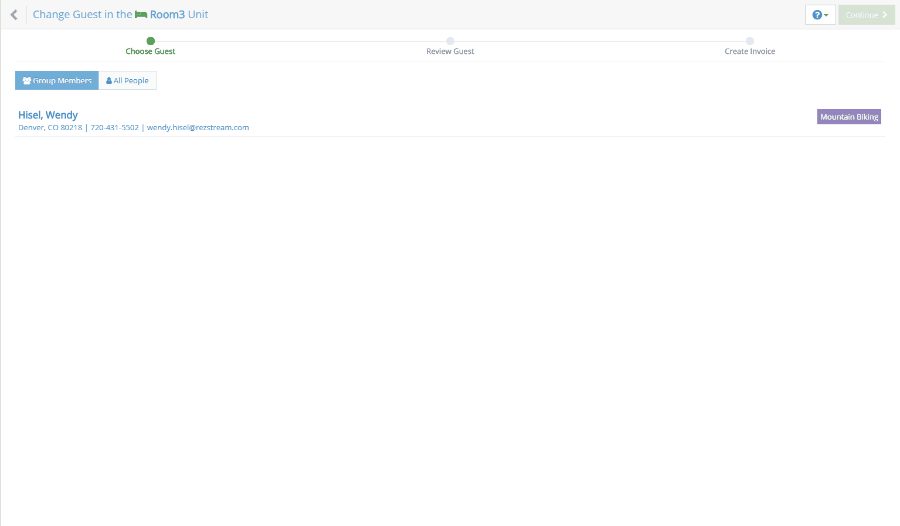Click the Review Guest step circle

click(x=450, y=41)
